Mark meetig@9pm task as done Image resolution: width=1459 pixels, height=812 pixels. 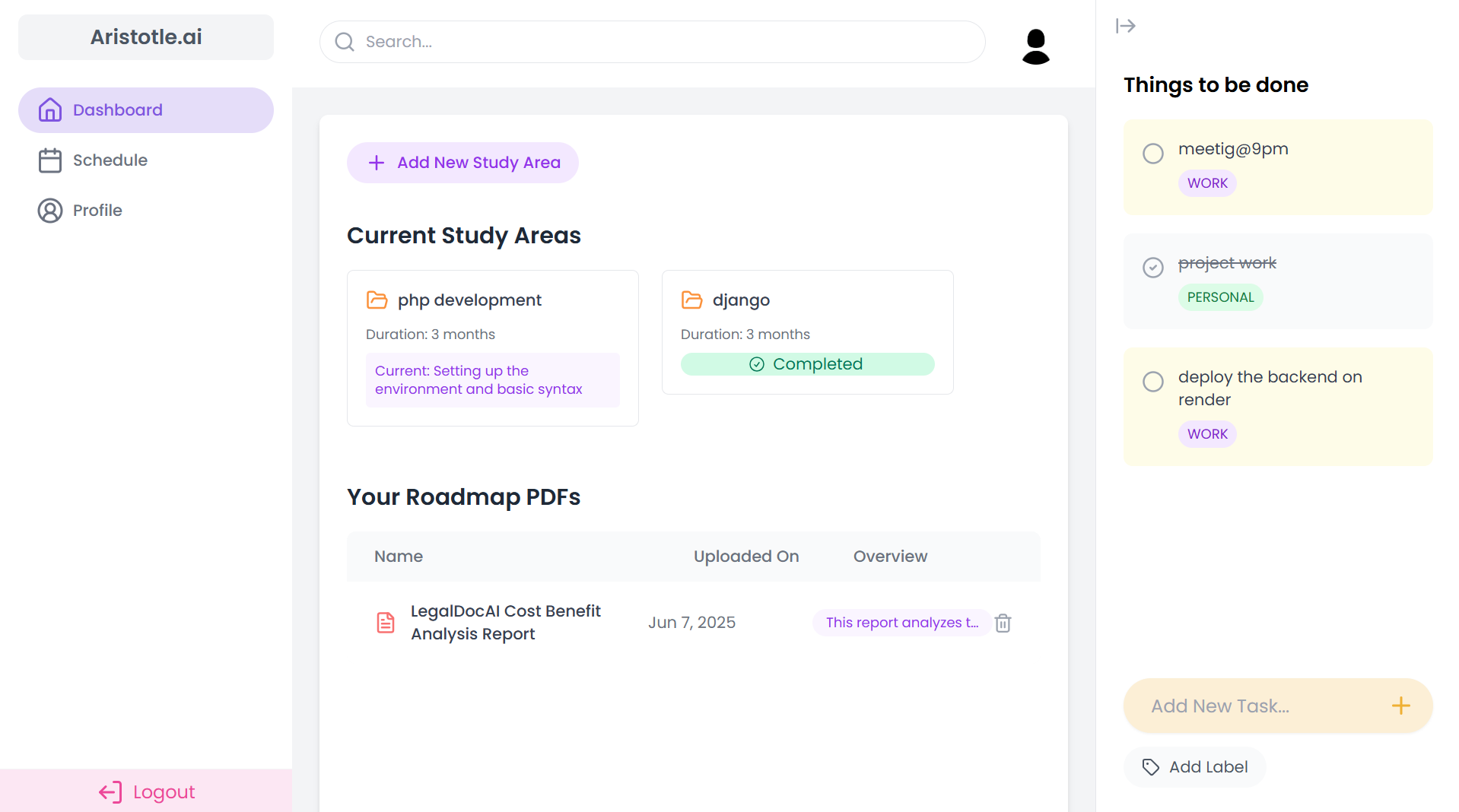point(1152,154)
